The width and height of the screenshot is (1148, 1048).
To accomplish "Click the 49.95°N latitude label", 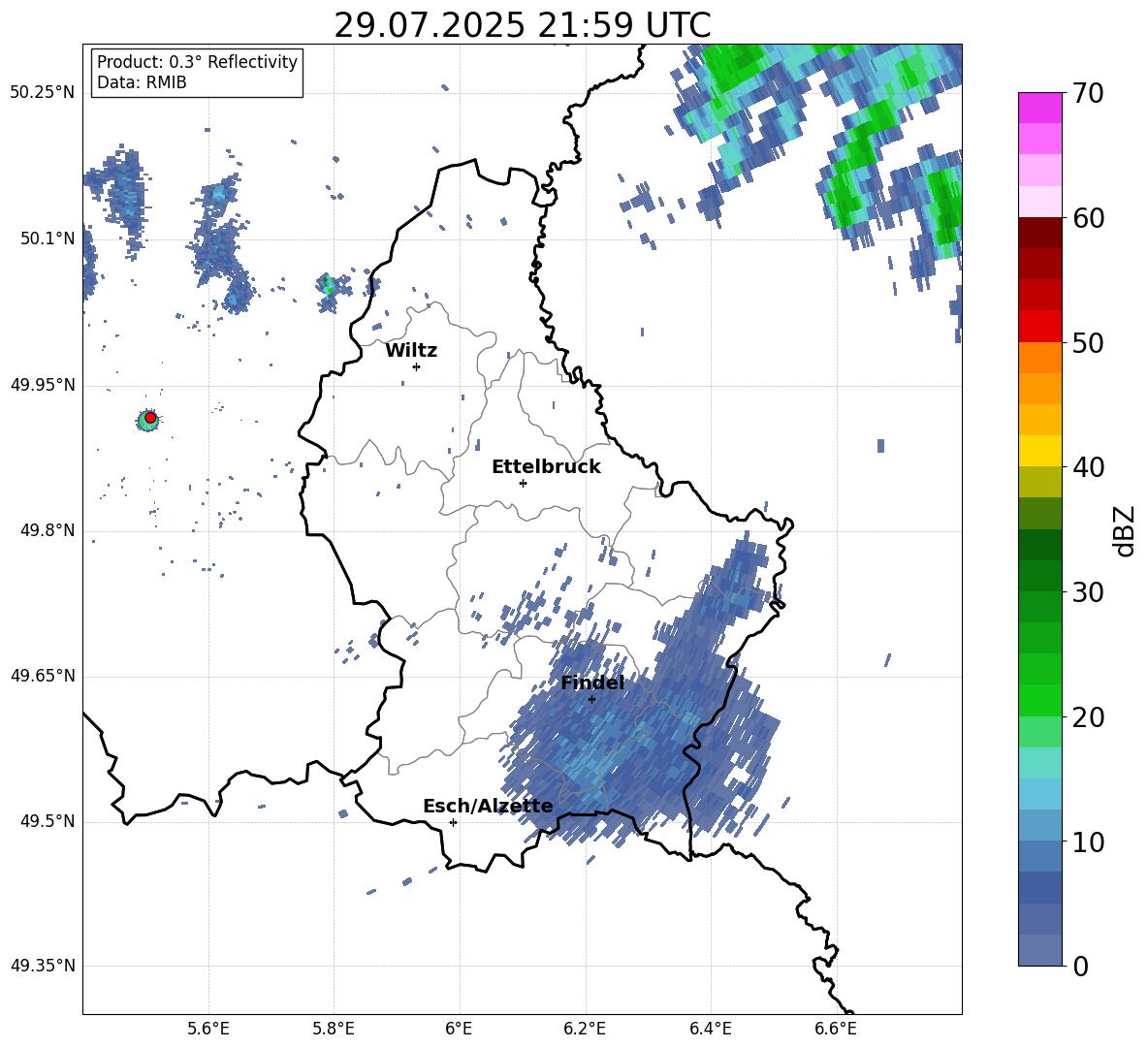I will click(43, 385).
